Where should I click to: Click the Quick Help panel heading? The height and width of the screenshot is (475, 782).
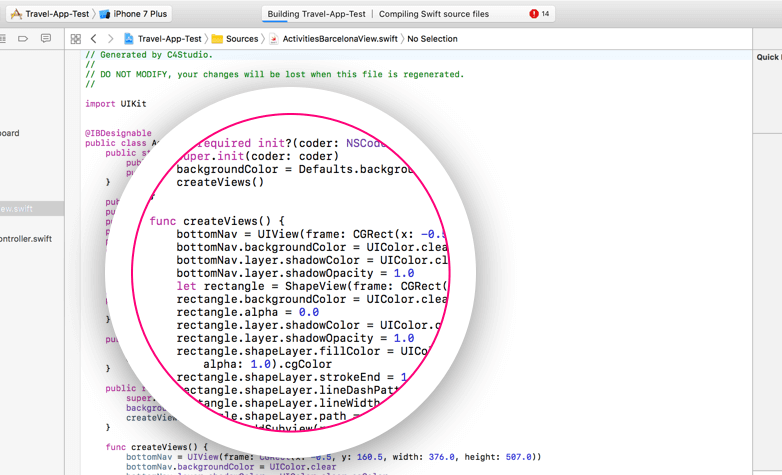769,57
